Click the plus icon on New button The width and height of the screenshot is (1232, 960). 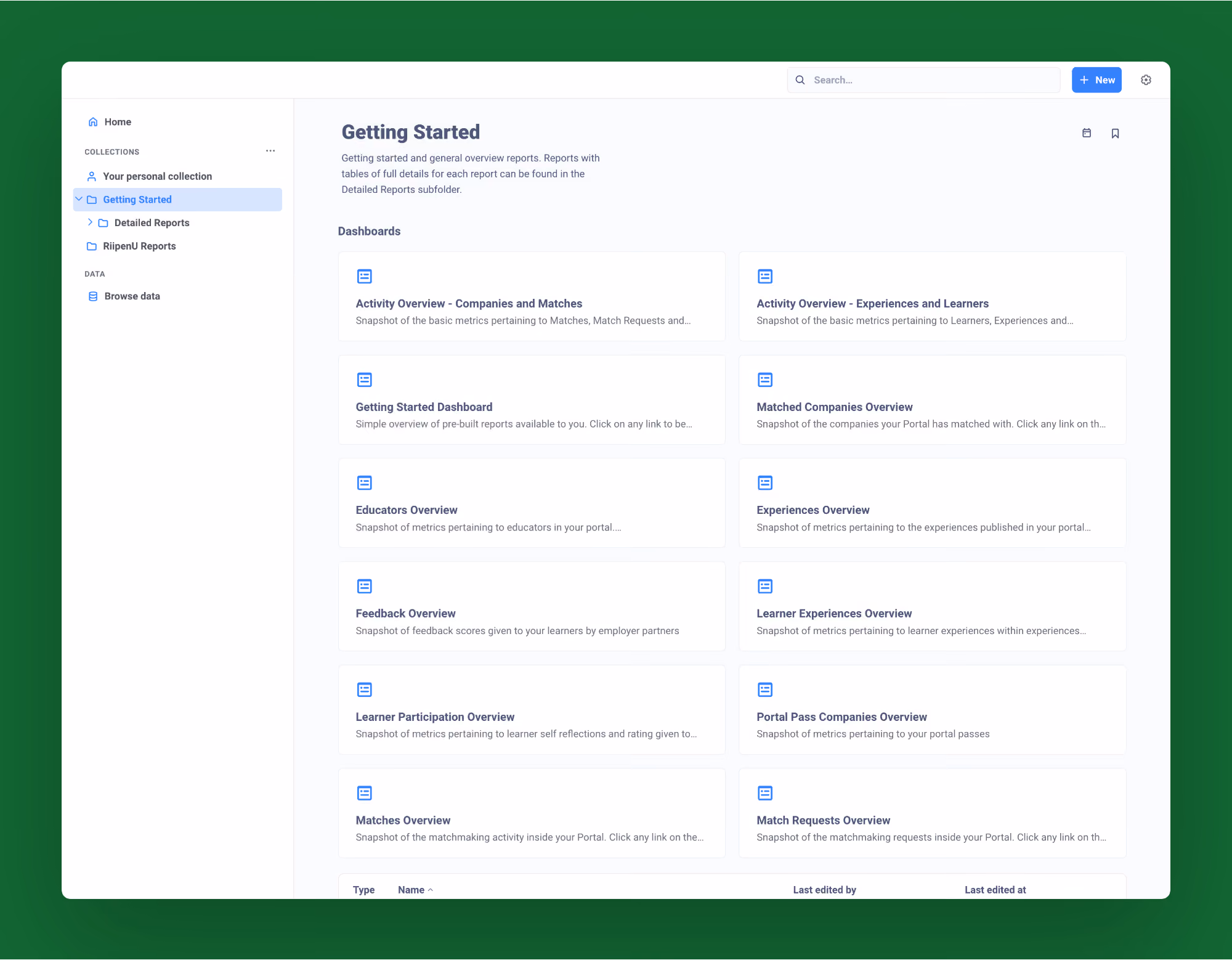point(1084,80)
